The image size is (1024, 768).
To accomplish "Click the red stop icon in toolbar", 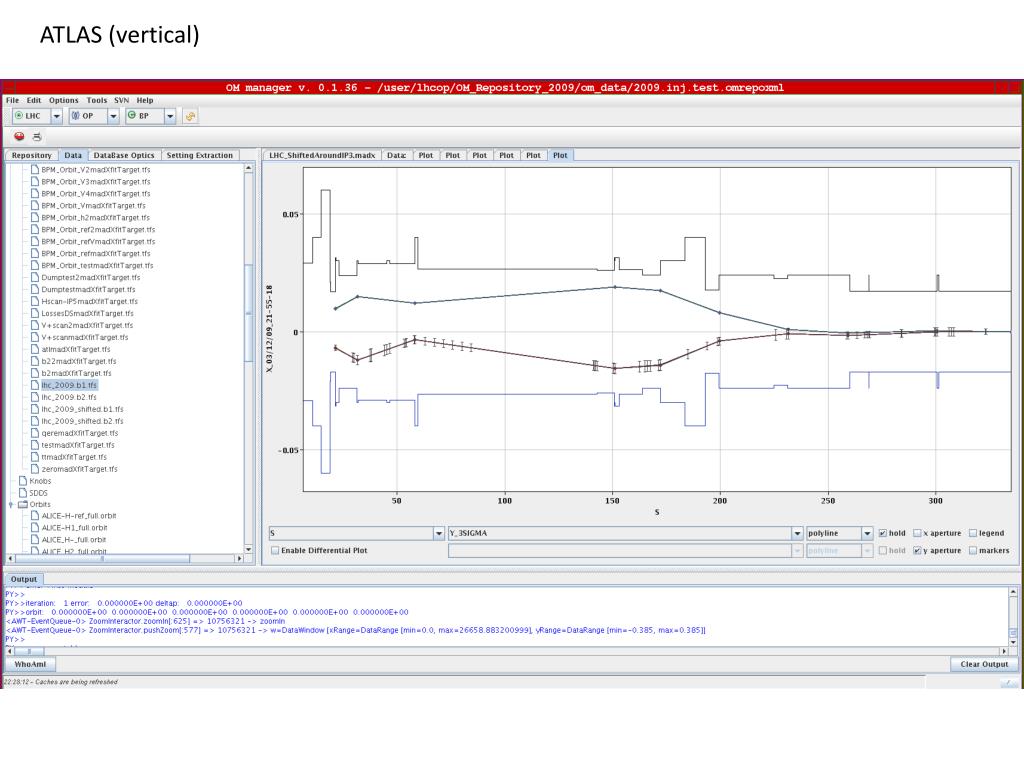I will (19, 136).
